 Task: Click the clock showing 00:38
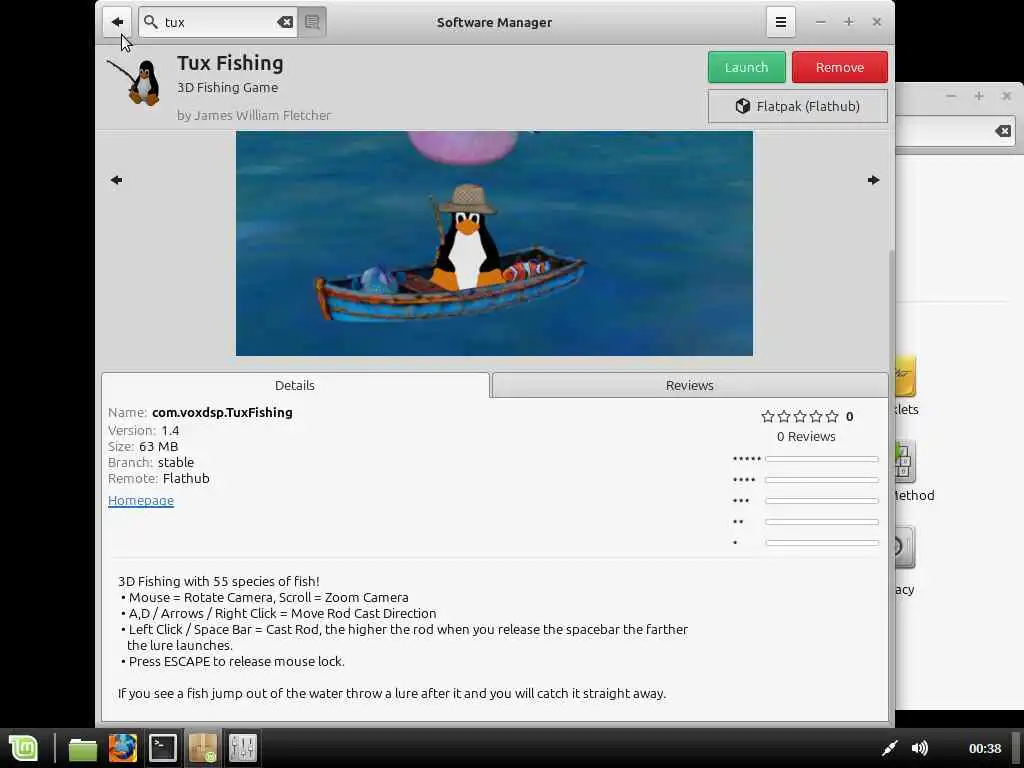click(x=985, y=748)
